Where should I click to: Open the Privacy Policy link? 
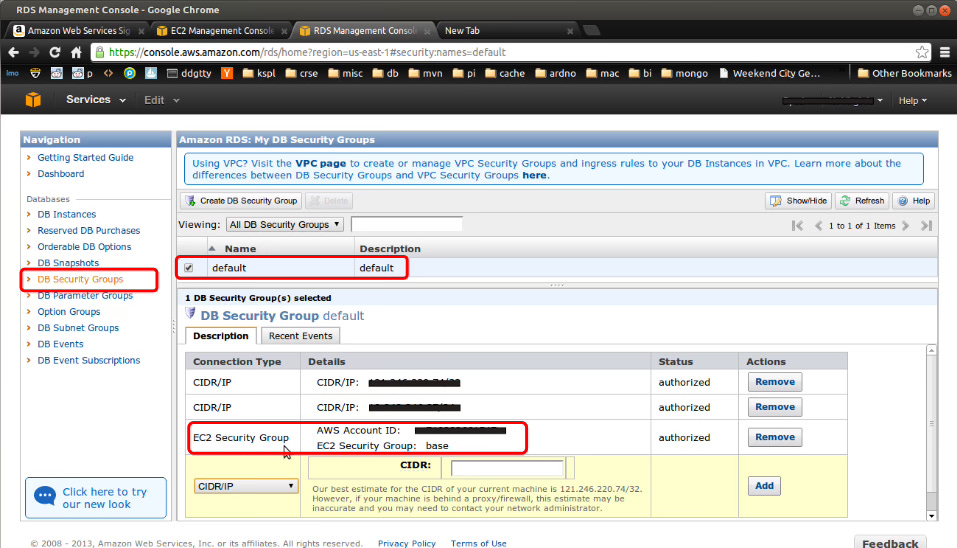pyautogui.click(x=406, y=543)
